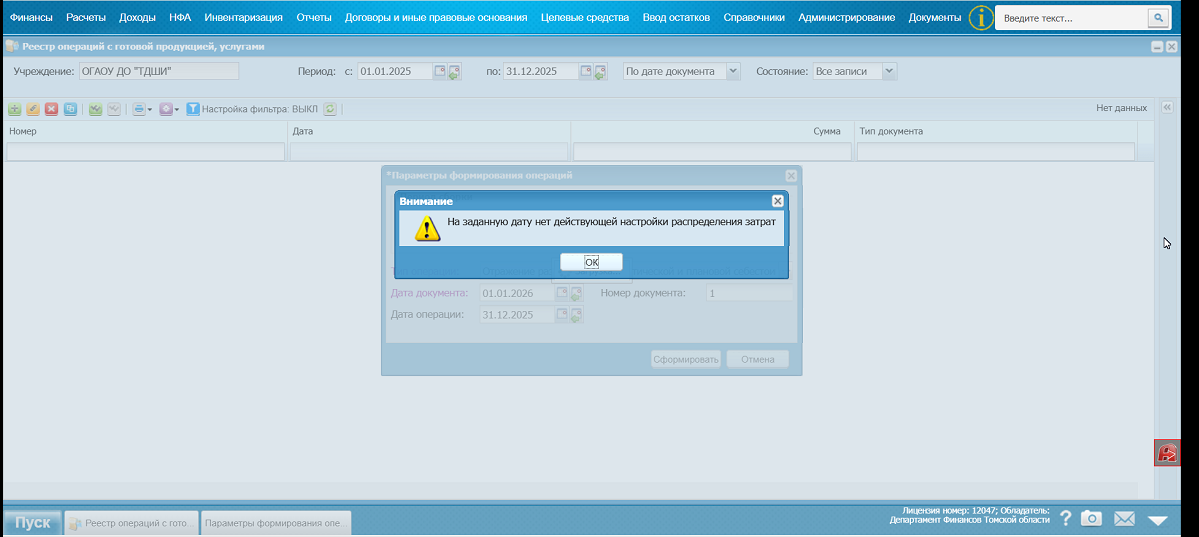Click the envelope messages icon

(x=1124, y=519)
